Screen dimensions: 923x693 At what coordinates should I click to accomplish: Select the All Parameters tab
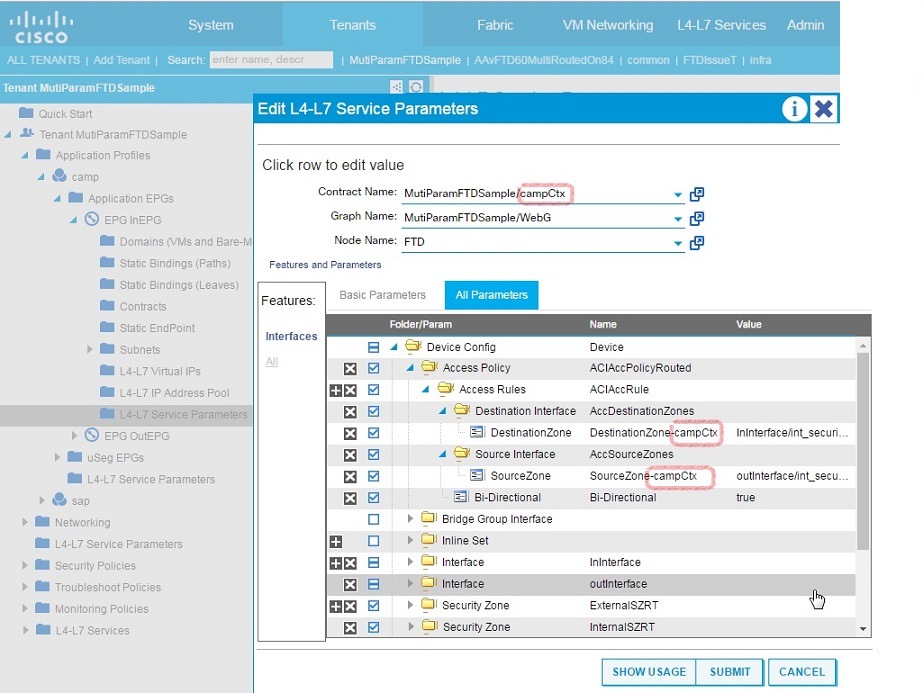click(x=492, y=295)
